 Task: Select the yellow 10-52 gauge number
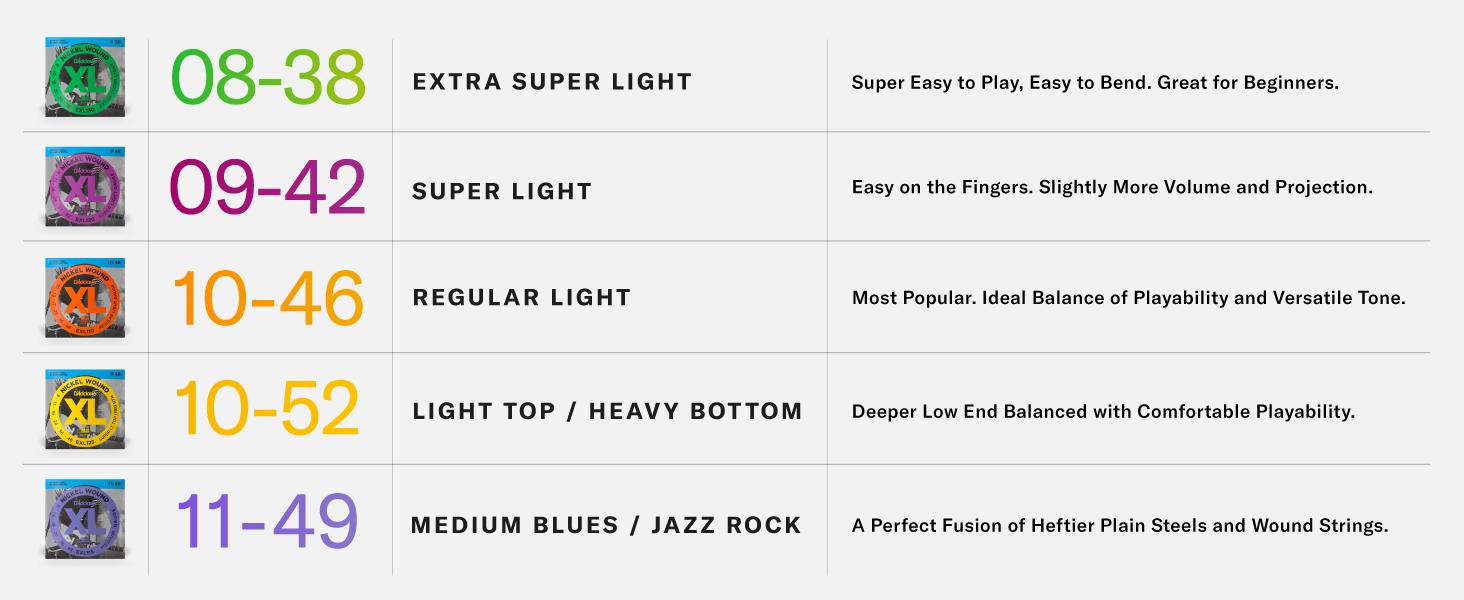(x=266, y=410)
